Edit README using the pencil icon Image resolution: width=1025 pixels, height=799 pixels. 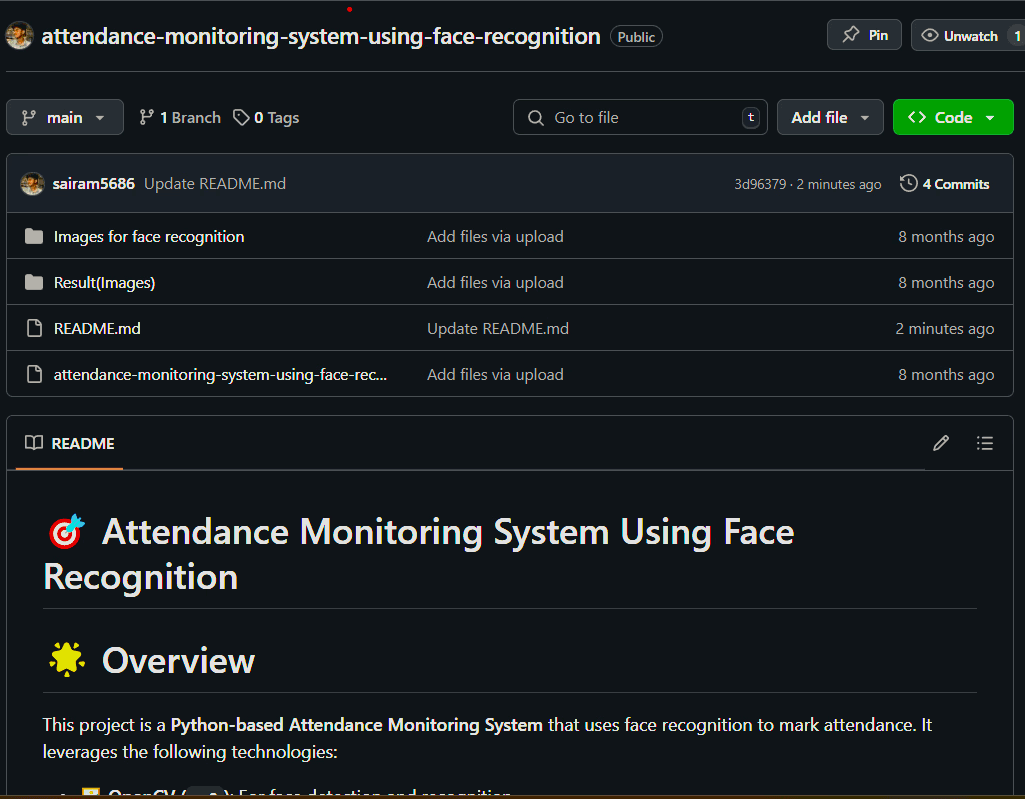pyautogui.click(x=941, y=443)
